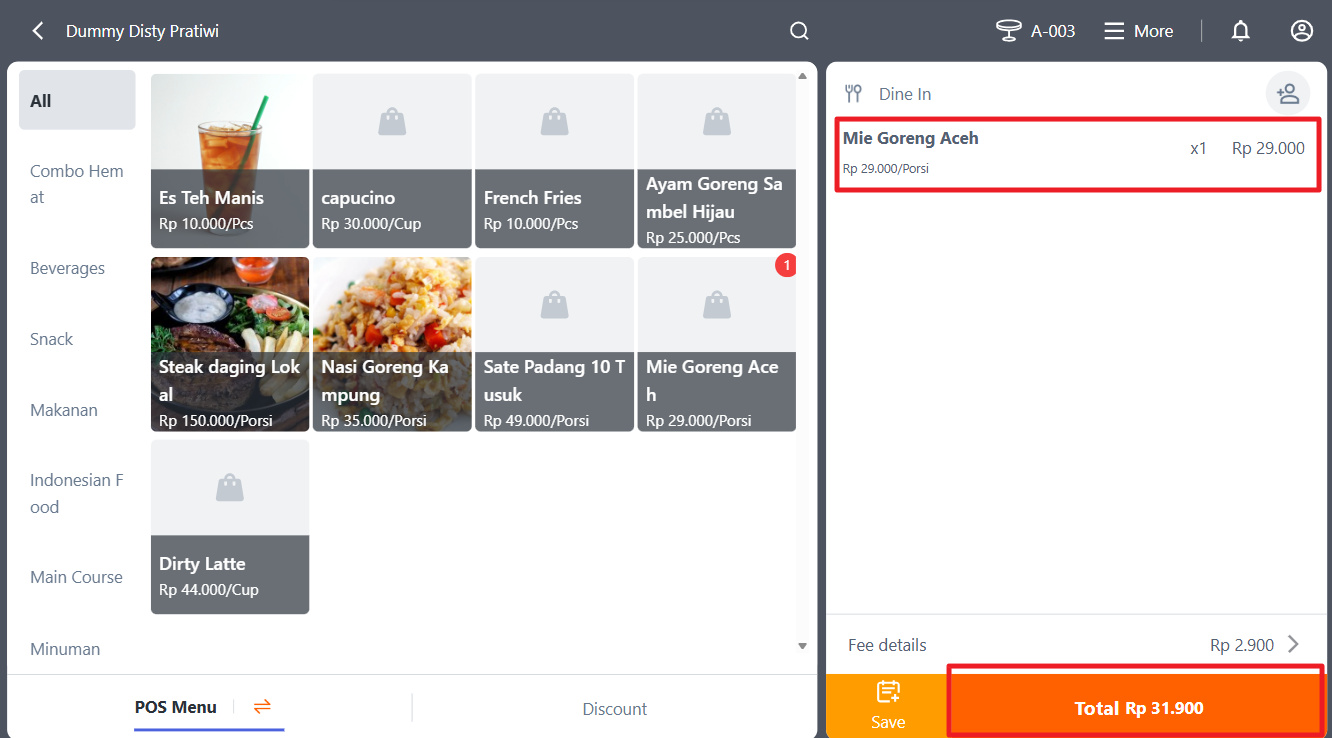This screenshot has width=1332, height=738.
Task: Click the Dine In fork icon
Action: tap(853, 94)
